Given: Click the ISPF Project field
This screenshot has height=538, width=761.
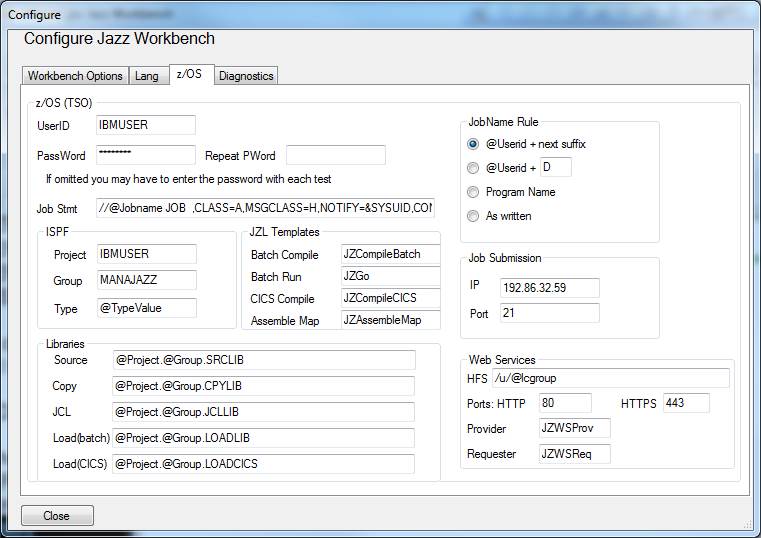Looking at the screenshot, I should 147,254.
